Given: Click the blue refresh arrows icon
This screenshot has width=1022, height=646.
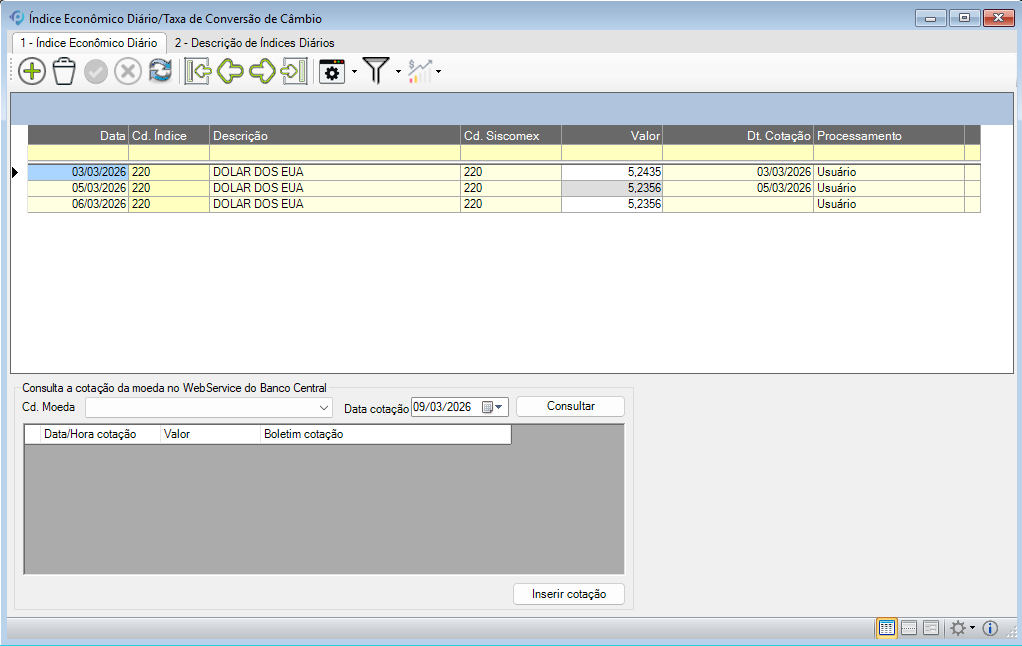Looking at the screenshot, I should click(x=160, y=71).
